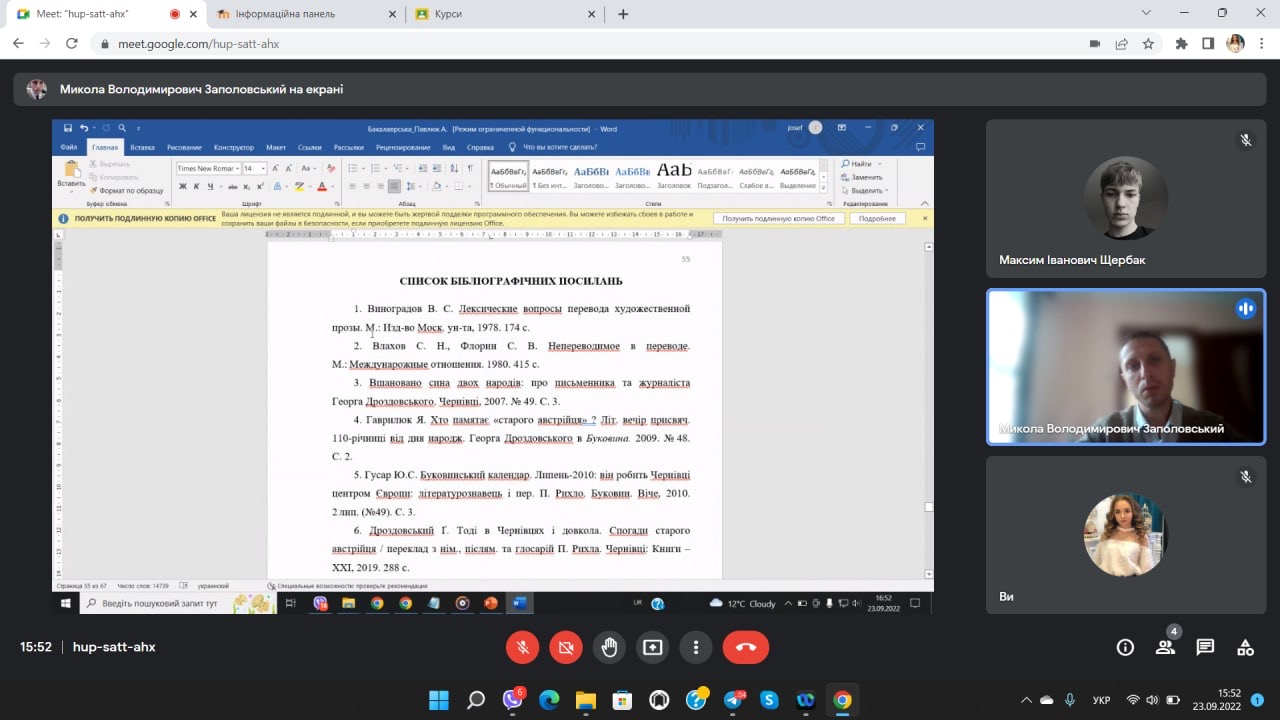This screenshot has width=1280, height=720.
Task: Show hidden system tray icons
Action: [x=1025, y=700]
